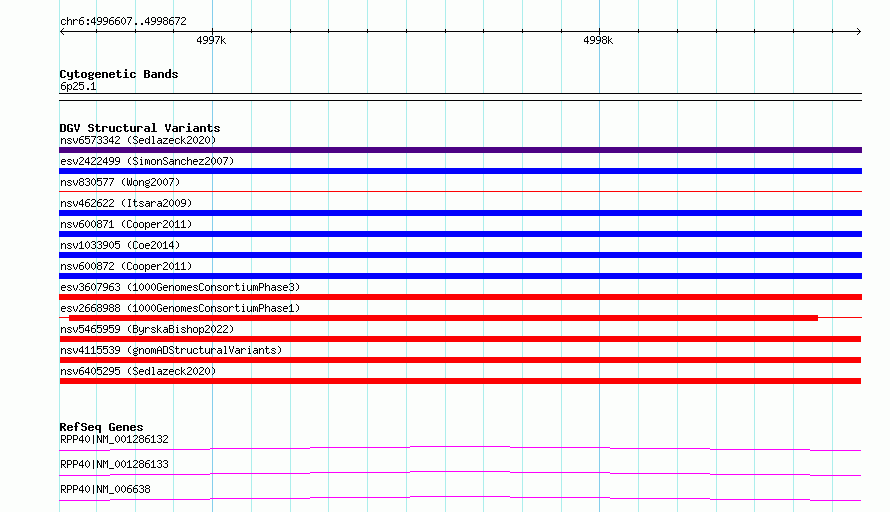Click the nsv462622 (Itsara2009) label
Viewport: 890px width, 512px height.
(126, 203)
